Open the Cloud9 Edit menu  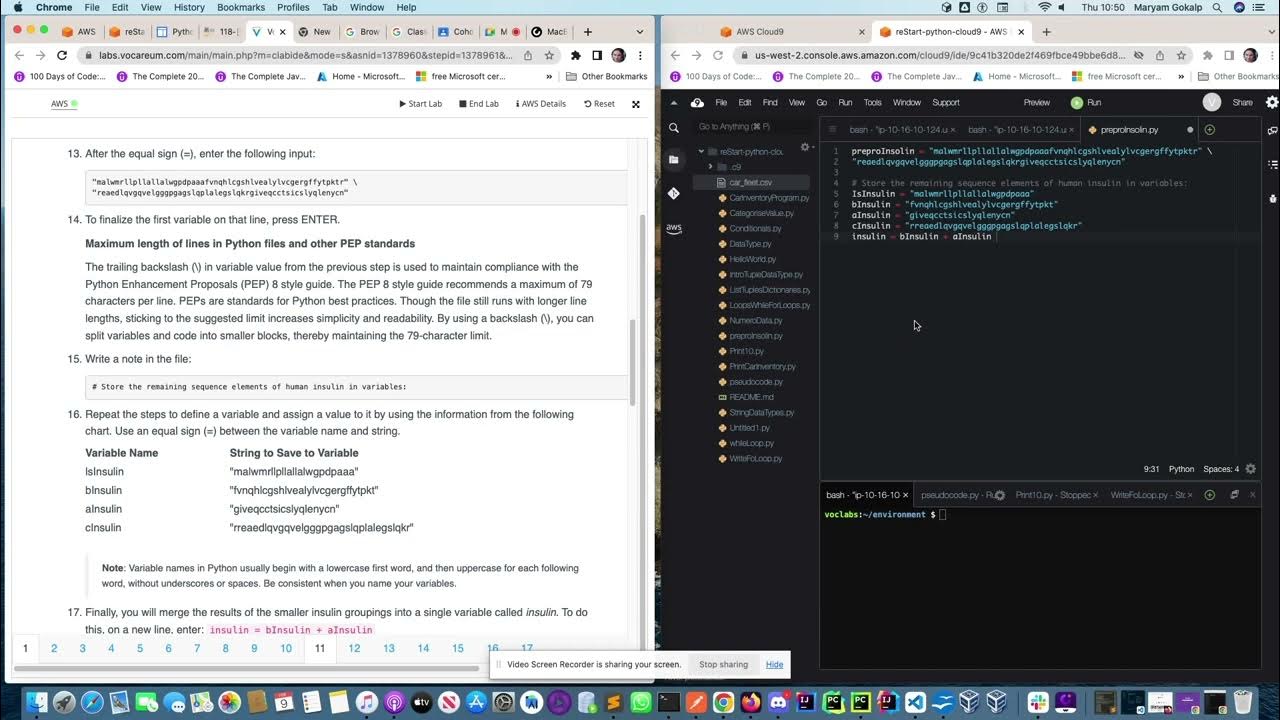pos(745,102)
